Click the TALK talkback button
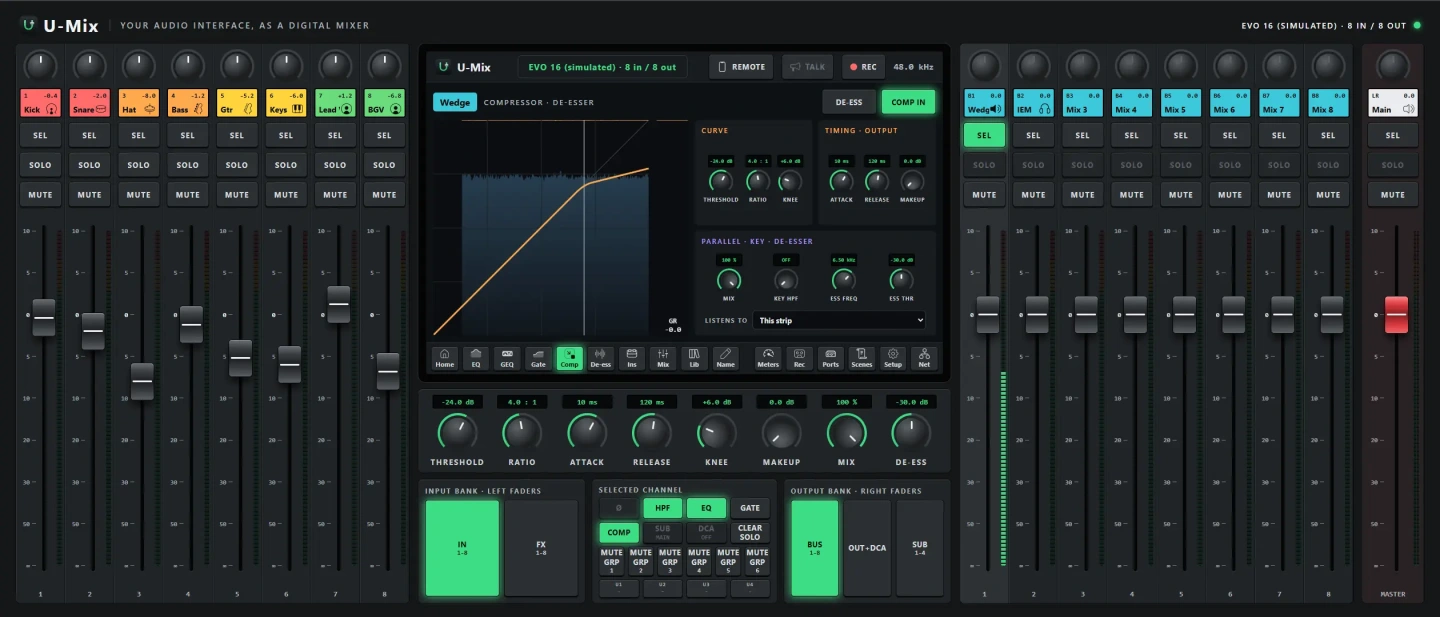The height and width of the screenshot is (617, 1440). point(808,67)
